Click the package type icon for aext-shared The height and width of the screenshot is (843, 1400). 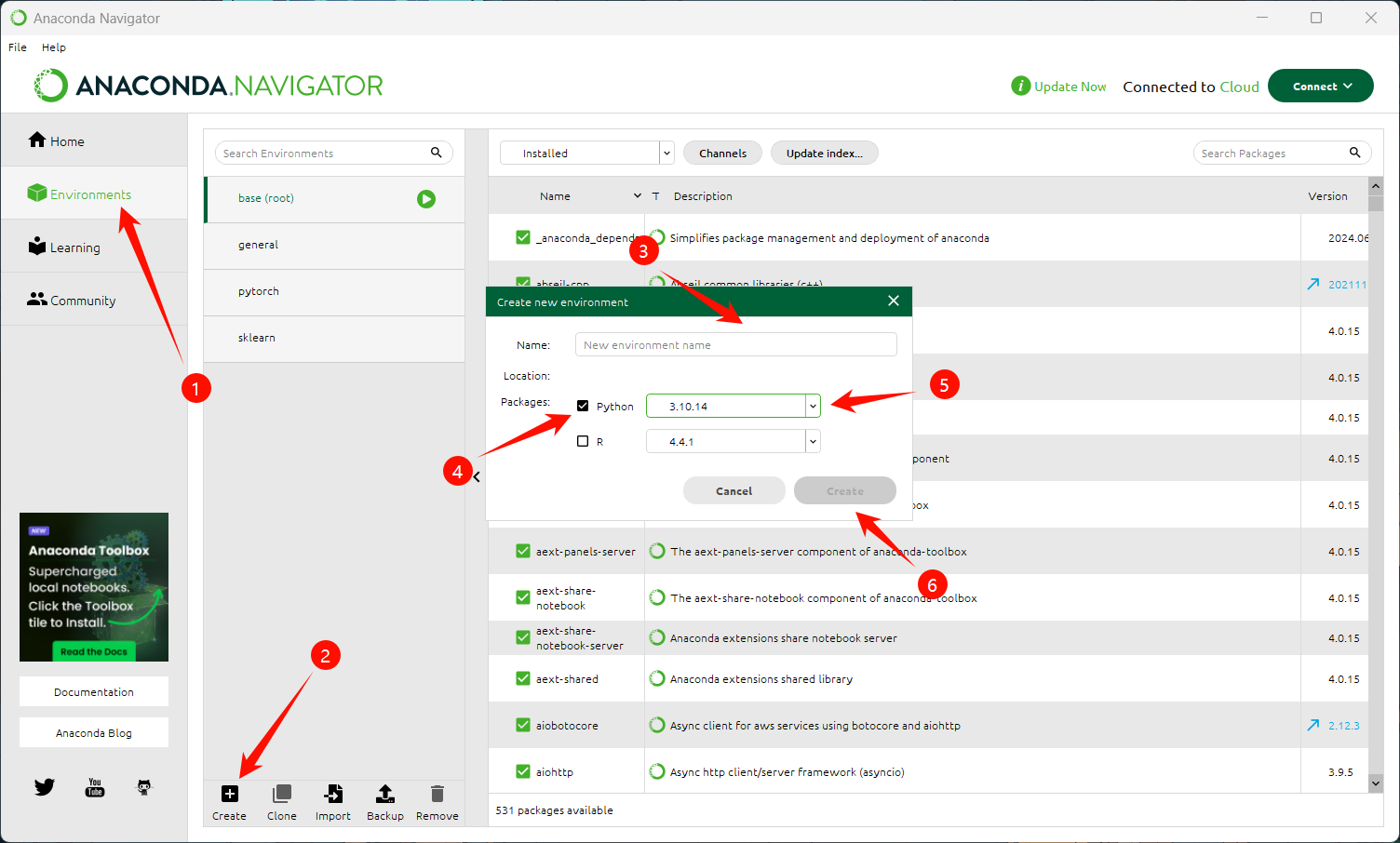657,678
